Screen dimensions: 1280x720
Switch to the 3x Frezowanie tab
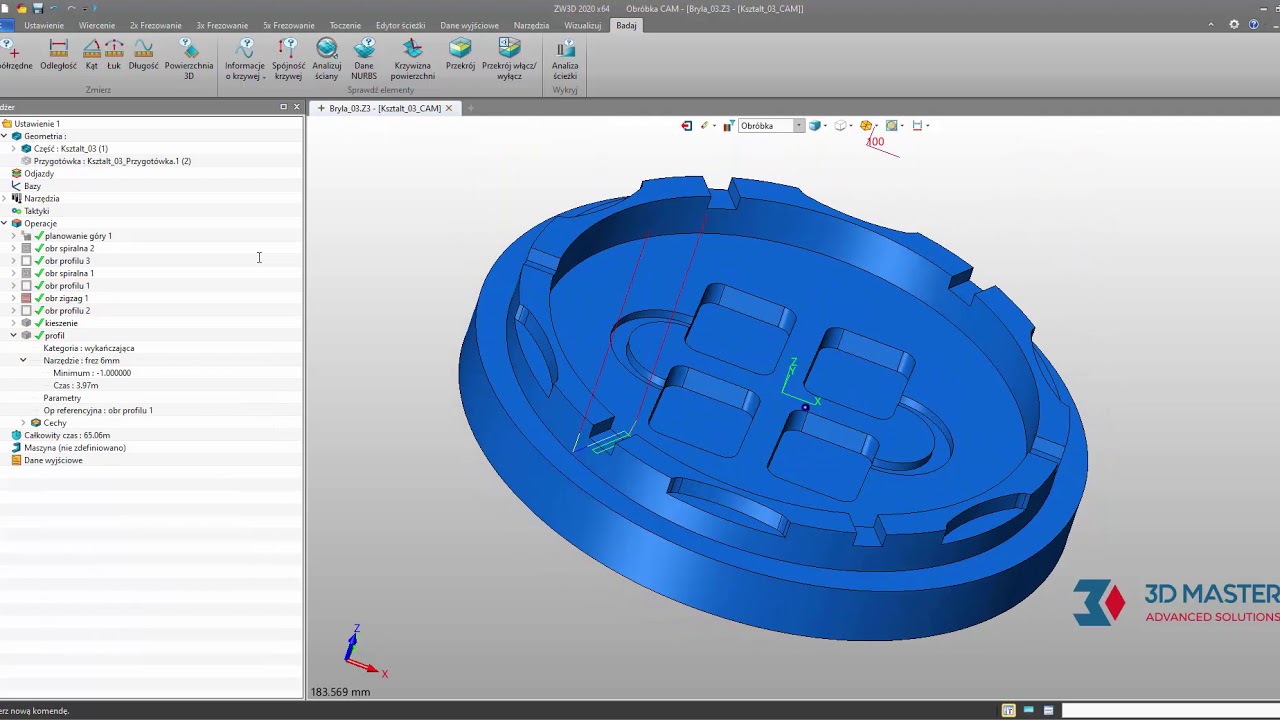pos(222,25)
